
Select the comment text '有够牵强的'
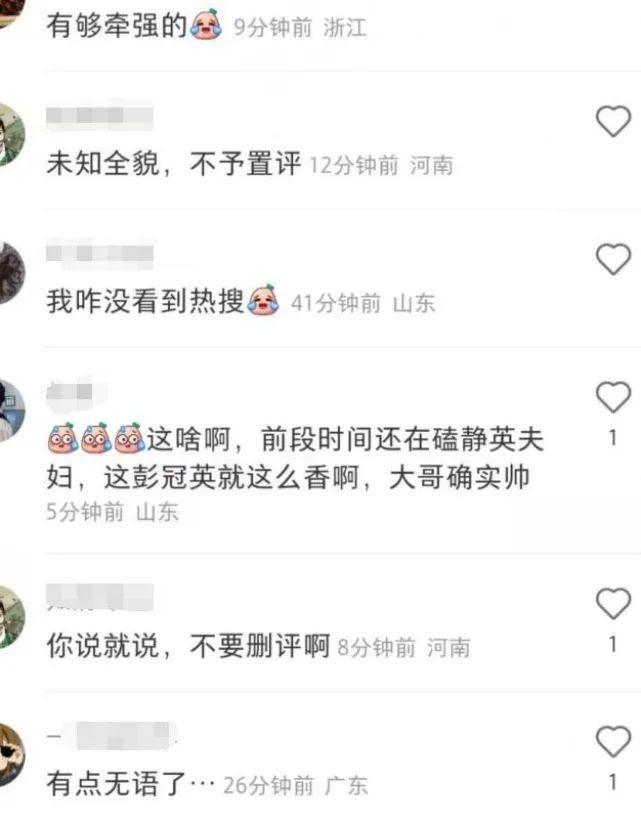[117, 25]
